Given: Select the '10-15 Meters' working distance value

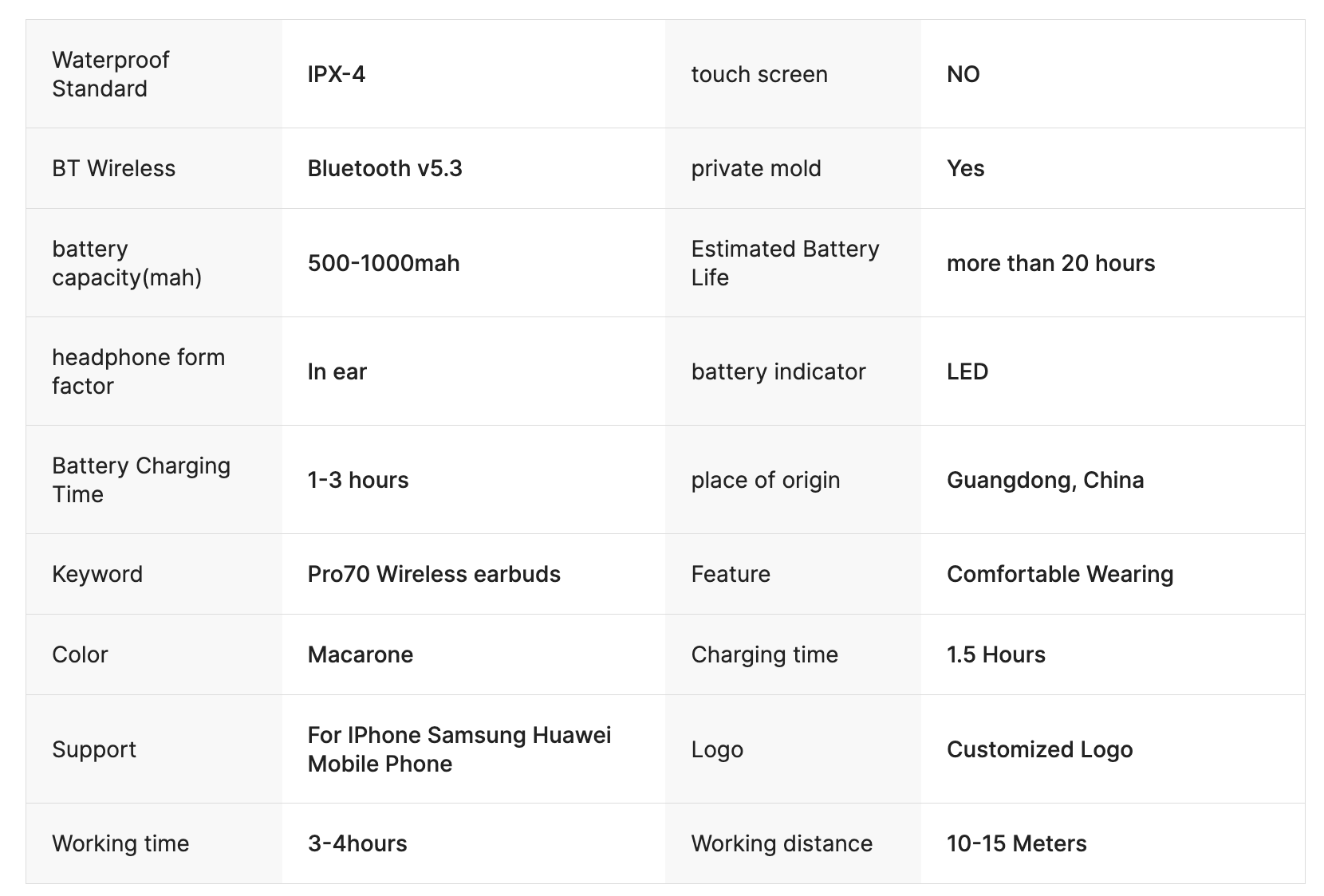Looking at the screenshot, I should pyautogui.click(x=1016, y=843).
